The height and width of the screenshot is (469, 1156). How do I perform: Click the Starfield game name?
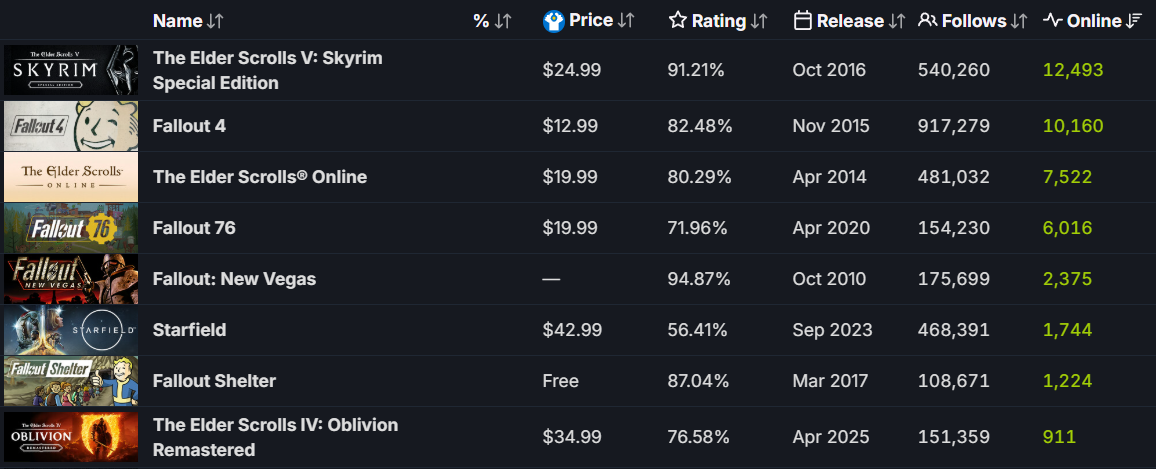(190, 330)
